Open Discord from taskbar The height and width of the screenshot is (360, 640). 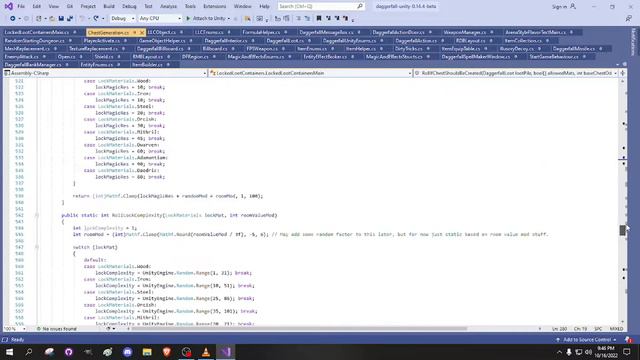(x=127, y=352)
